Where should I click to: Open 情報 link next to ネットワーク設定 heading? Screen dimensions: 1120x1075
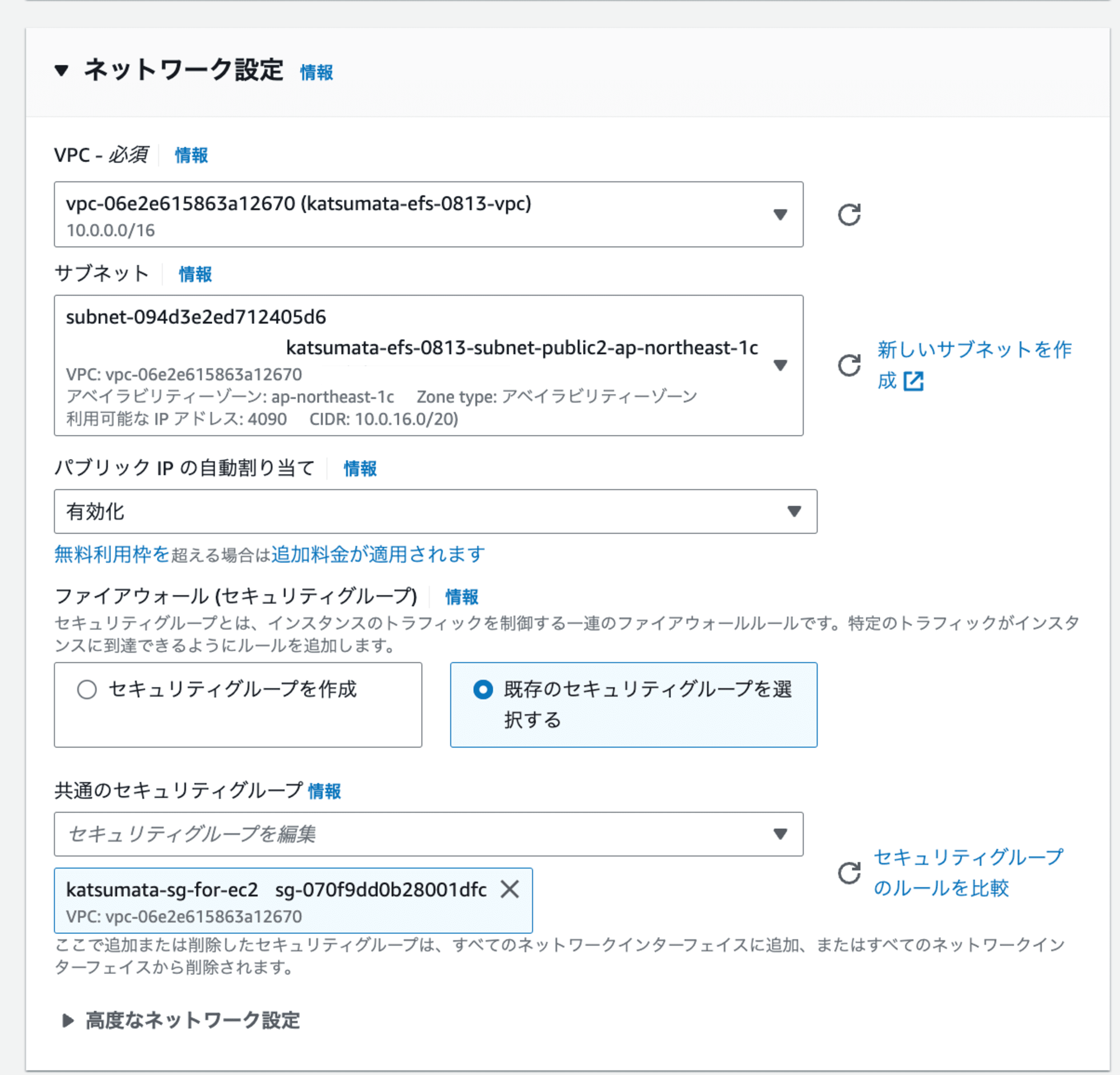[316, 73]
